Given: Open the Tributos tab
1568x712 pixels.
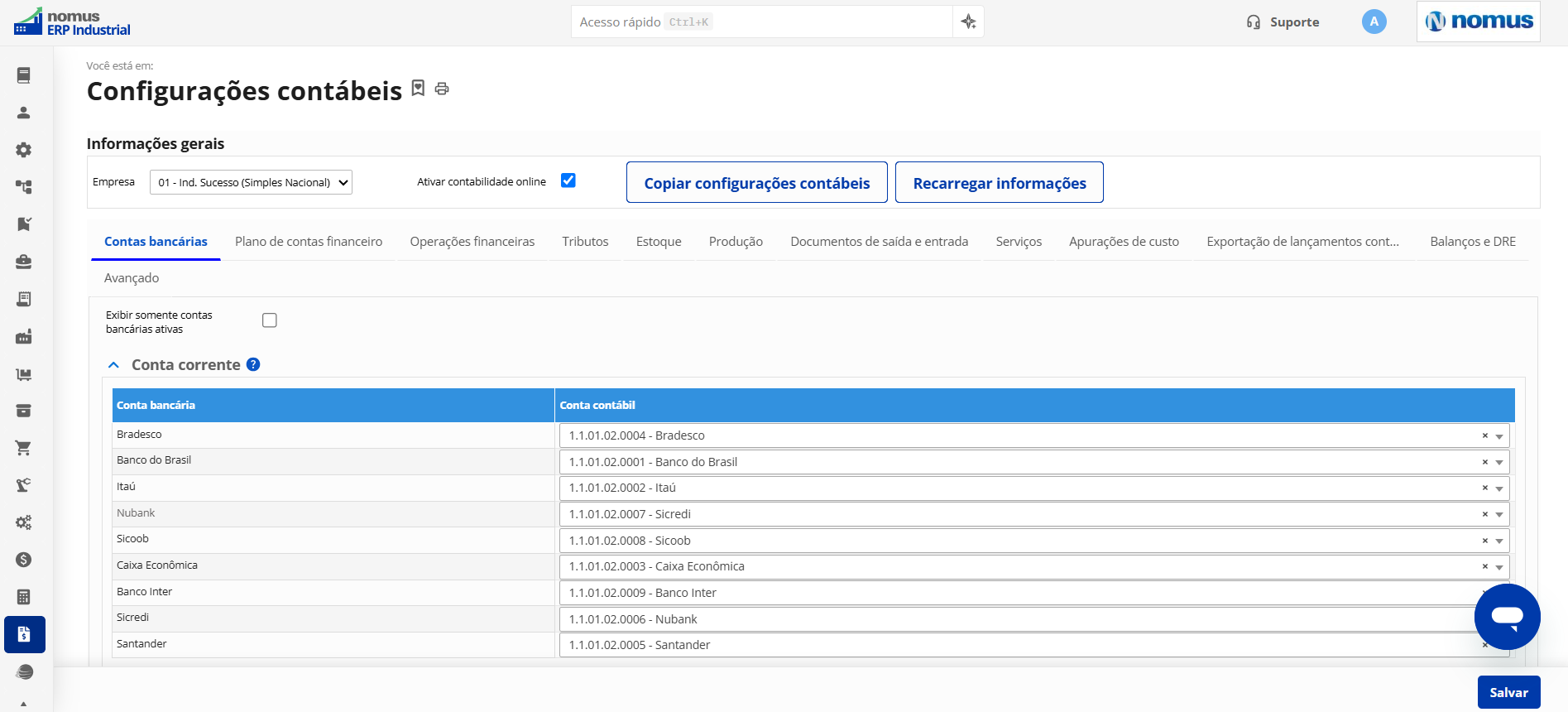Looking at the screenshot, I should (585, 242).
